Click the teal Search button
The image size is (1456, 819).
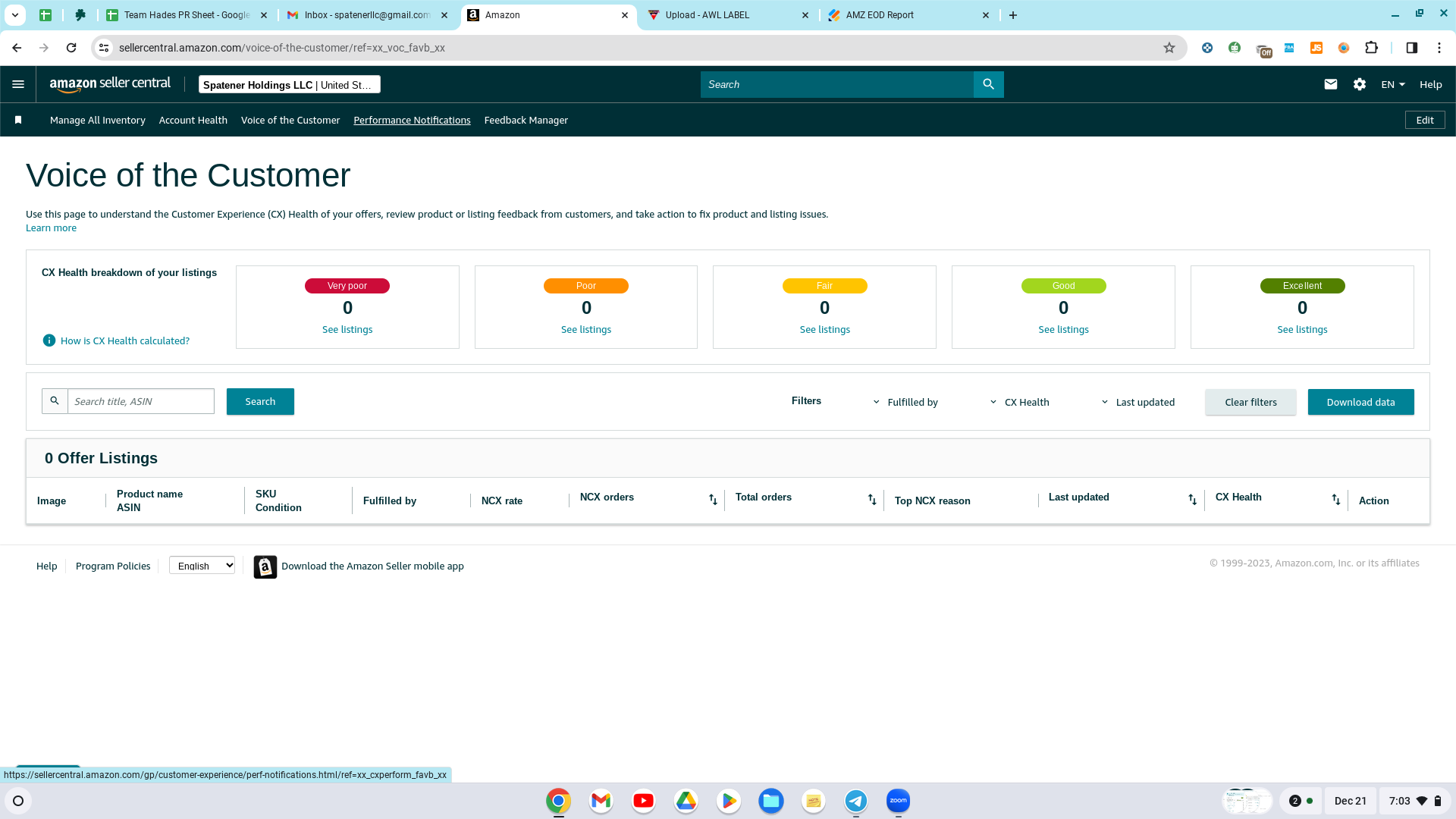[260, 401]
